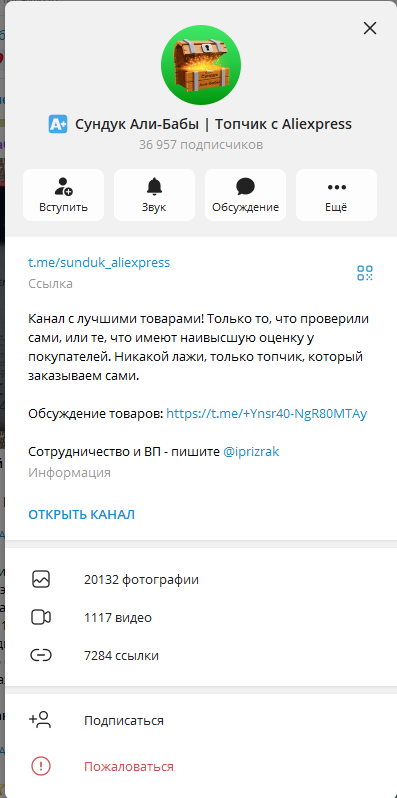This screenshot has height=798, width=397.
Task: Open the @iprizrak profile mention
Action: 251,452
